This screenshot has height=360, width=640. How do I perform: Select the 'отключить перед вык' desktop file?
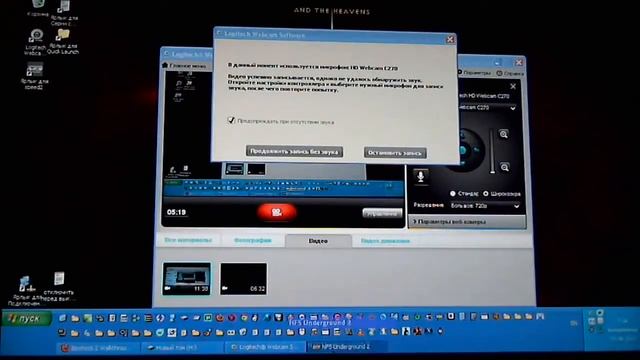click(x=59, y=287)
